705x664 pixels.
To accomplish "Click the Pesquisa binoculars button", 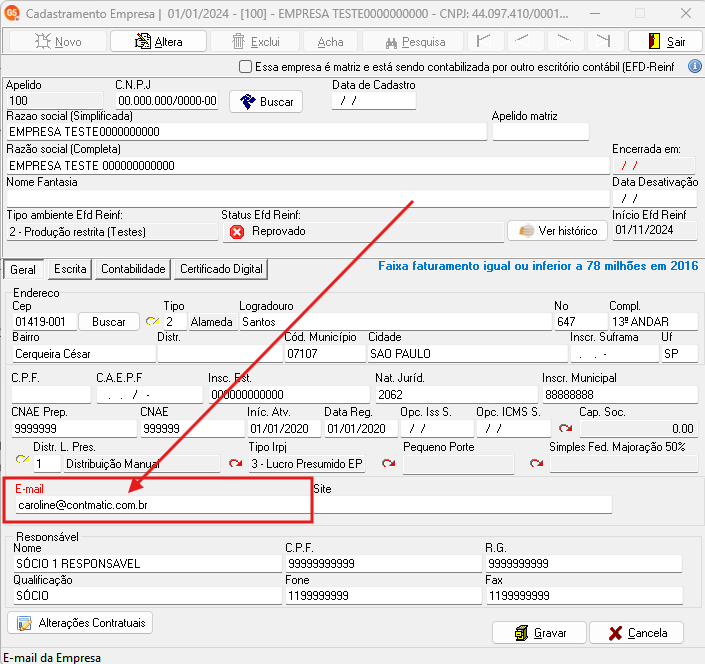I will [x=413, y=42].
